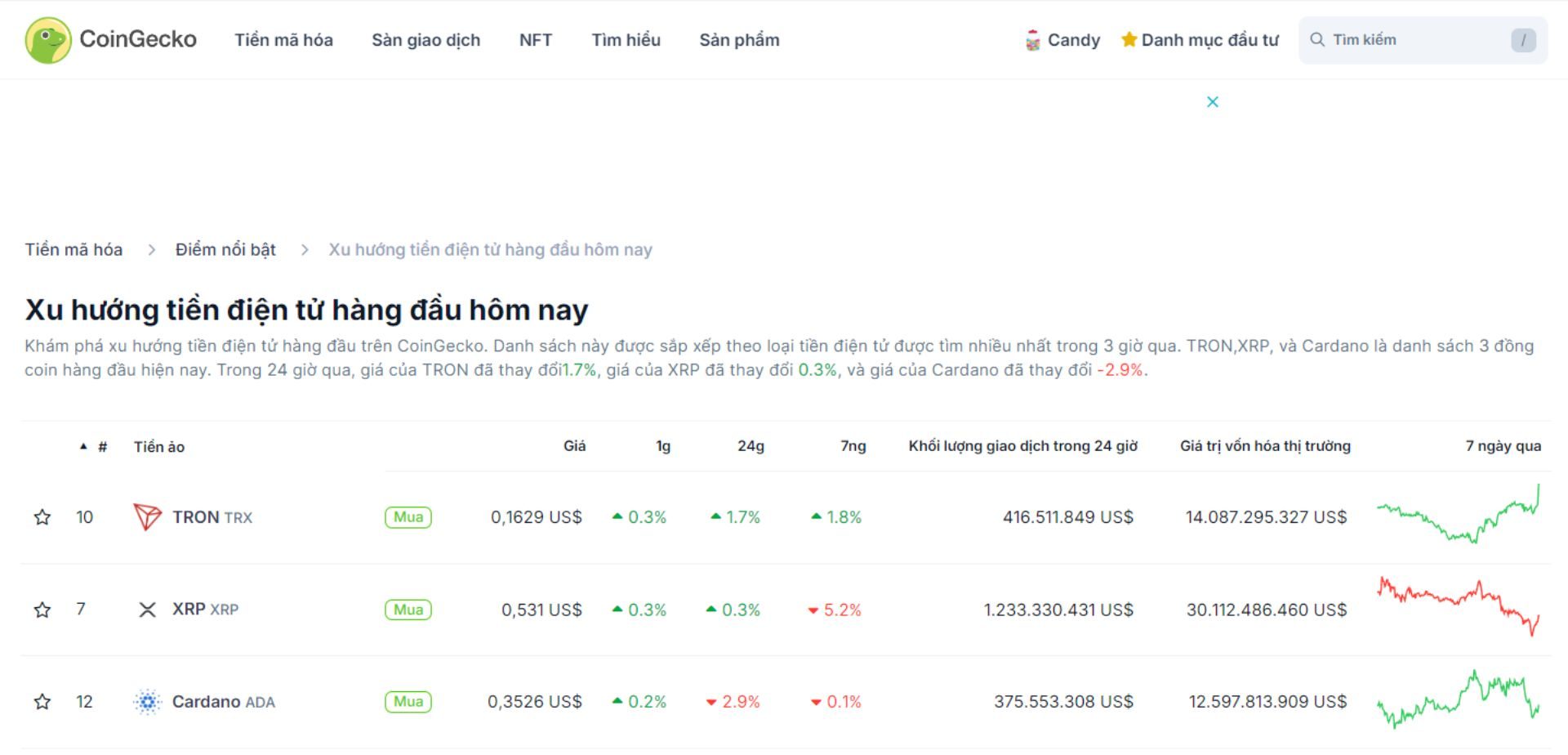Open Danh mục đầu tư via the star icon
The width and height of the screenshot is (1568, 755).
(x=1129, y=39)
